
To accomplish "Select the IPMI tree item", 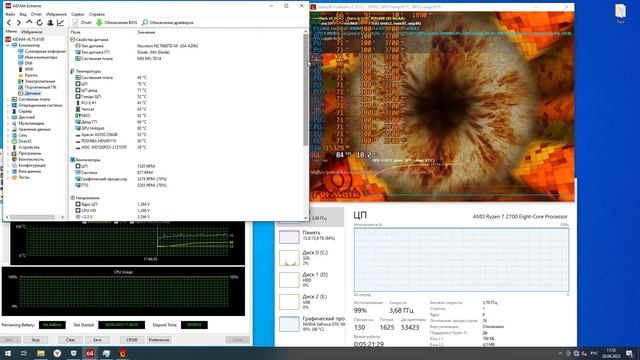I will 29,69.
